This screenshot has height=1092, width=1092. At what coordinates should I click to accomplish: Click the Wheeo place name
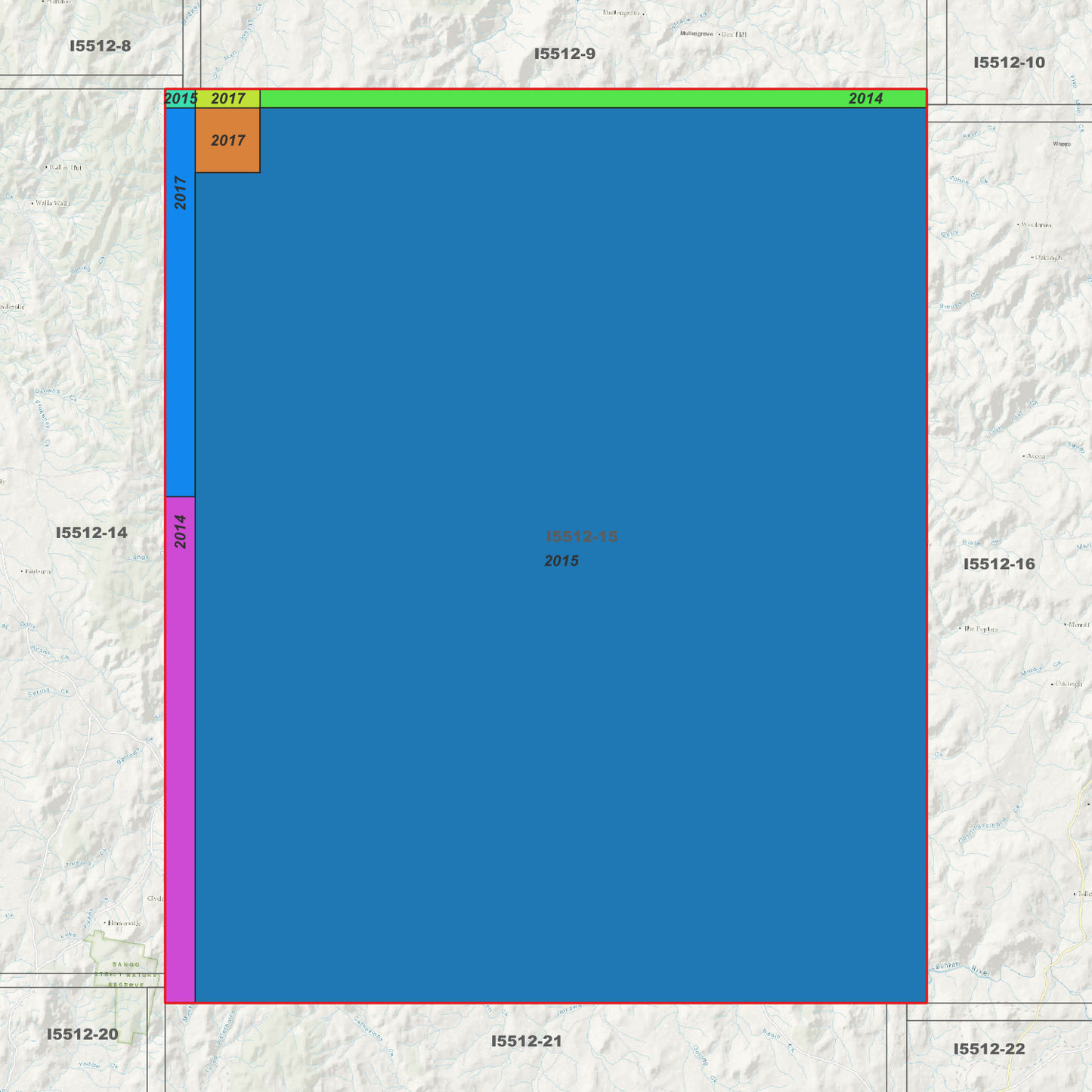(1062, 144)
